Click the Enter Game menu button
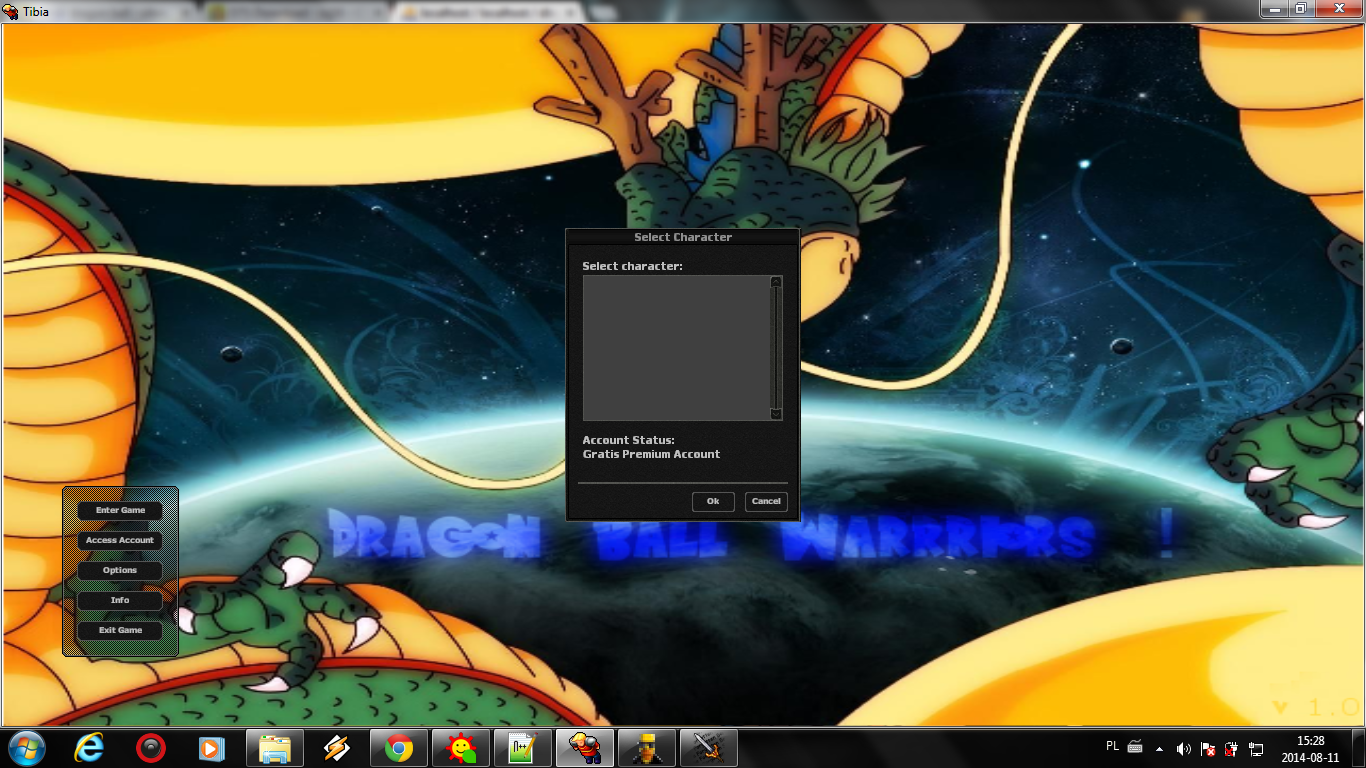Image resolution: width=1366 pixels, height=768 pixels. click(120, 510)
